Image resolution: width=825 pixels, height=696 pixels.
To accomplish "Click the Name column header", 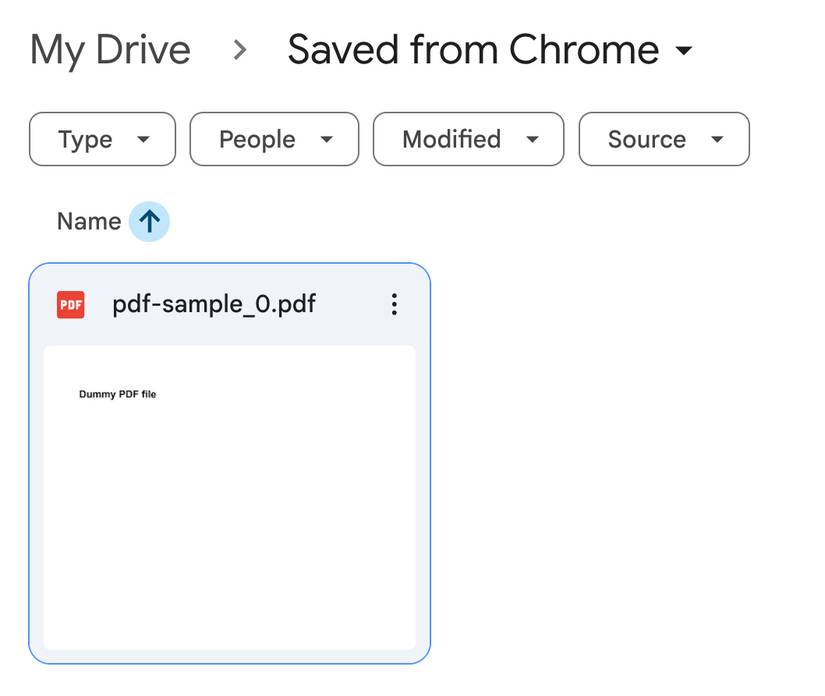I will click(88, 221).
